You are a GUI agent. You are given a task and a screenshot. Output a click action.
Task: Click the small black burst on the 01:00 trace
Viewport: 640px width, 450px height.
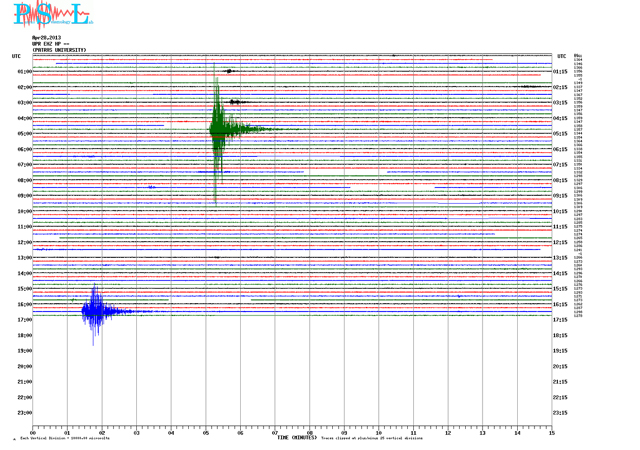tap(230, 71)
